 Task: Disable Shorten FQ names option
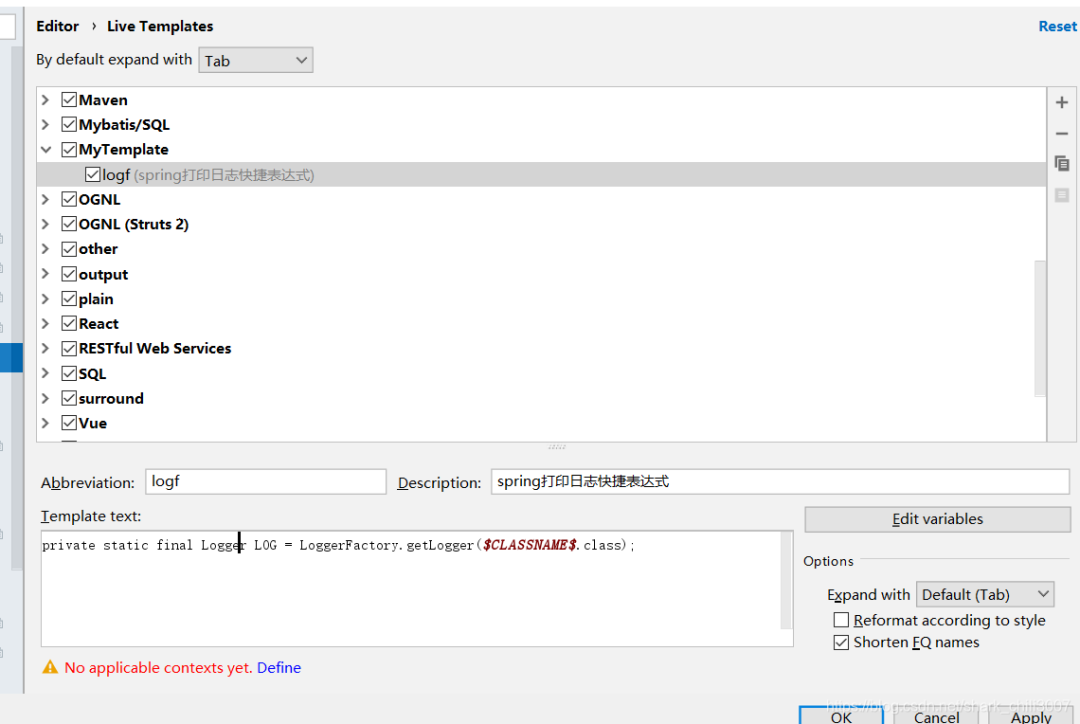click(841, 642)
